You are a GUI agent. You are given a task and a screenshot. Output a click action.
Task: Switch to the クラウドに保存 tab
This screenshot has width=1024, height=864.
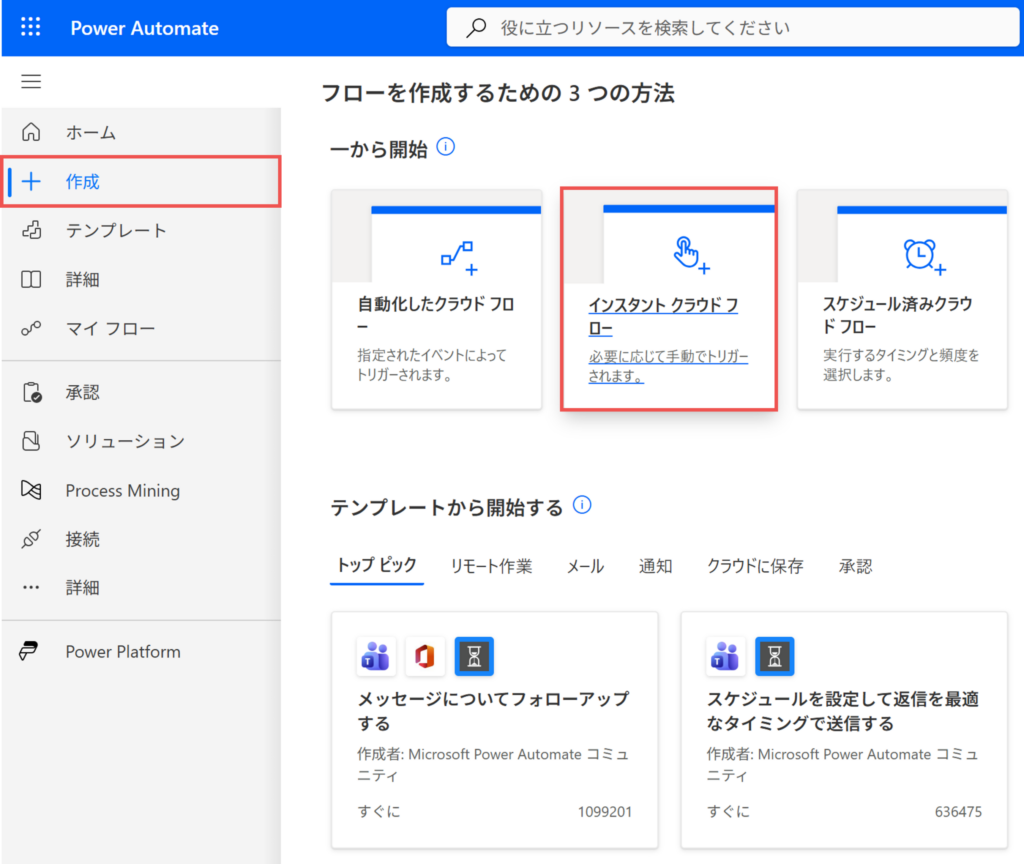point(755,566)
